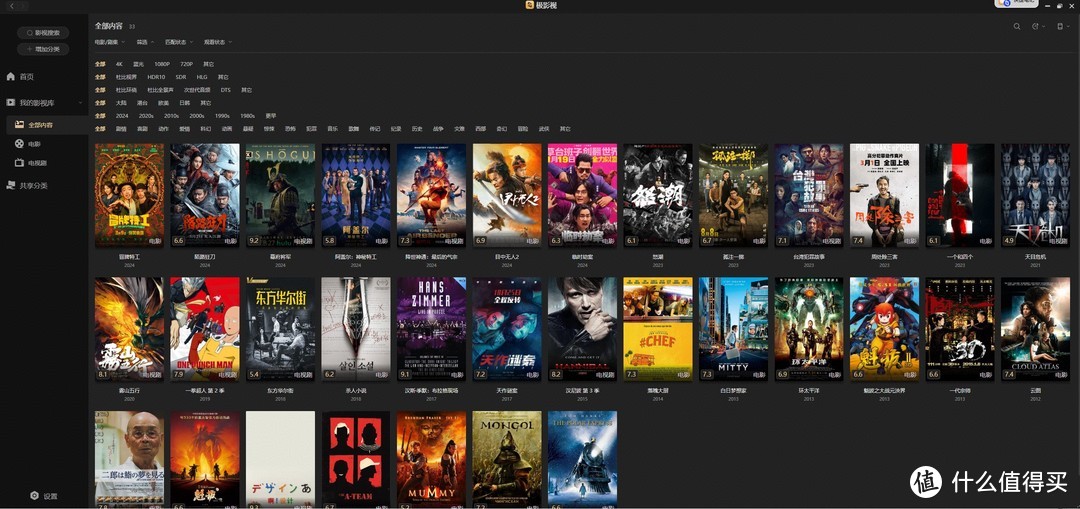1080x509 pixels.
Task: Open the Walter Mitty poster
Action: click(x=734, y=329)
